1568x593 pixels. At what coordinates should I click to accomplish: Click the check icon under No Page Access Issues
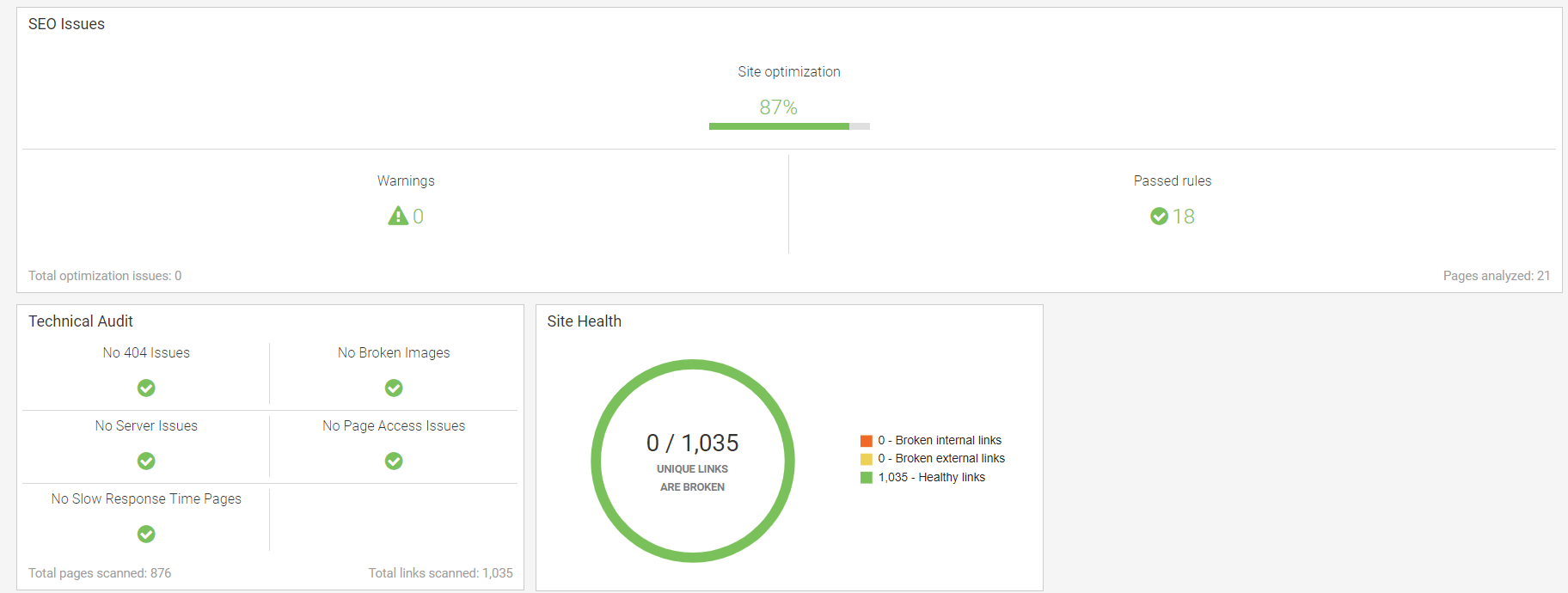pyautogui.click(x=394, y=462)
